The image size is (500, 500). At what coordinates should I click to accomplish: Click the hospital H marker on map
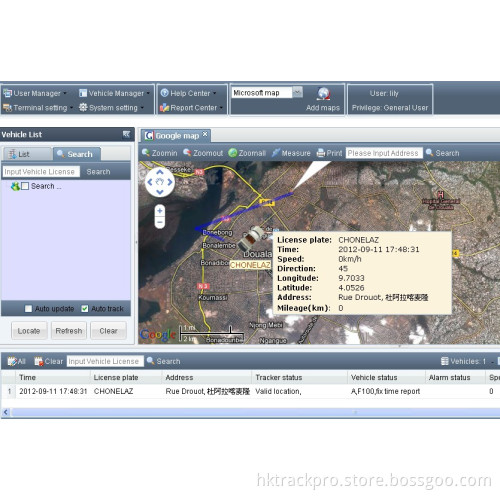pos(441,194)
